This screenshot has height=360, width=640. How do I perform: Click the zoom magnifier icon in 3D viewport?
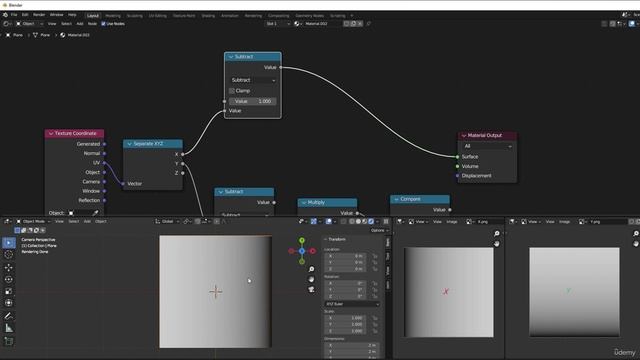pyautogui.click(x=311, y=269)
